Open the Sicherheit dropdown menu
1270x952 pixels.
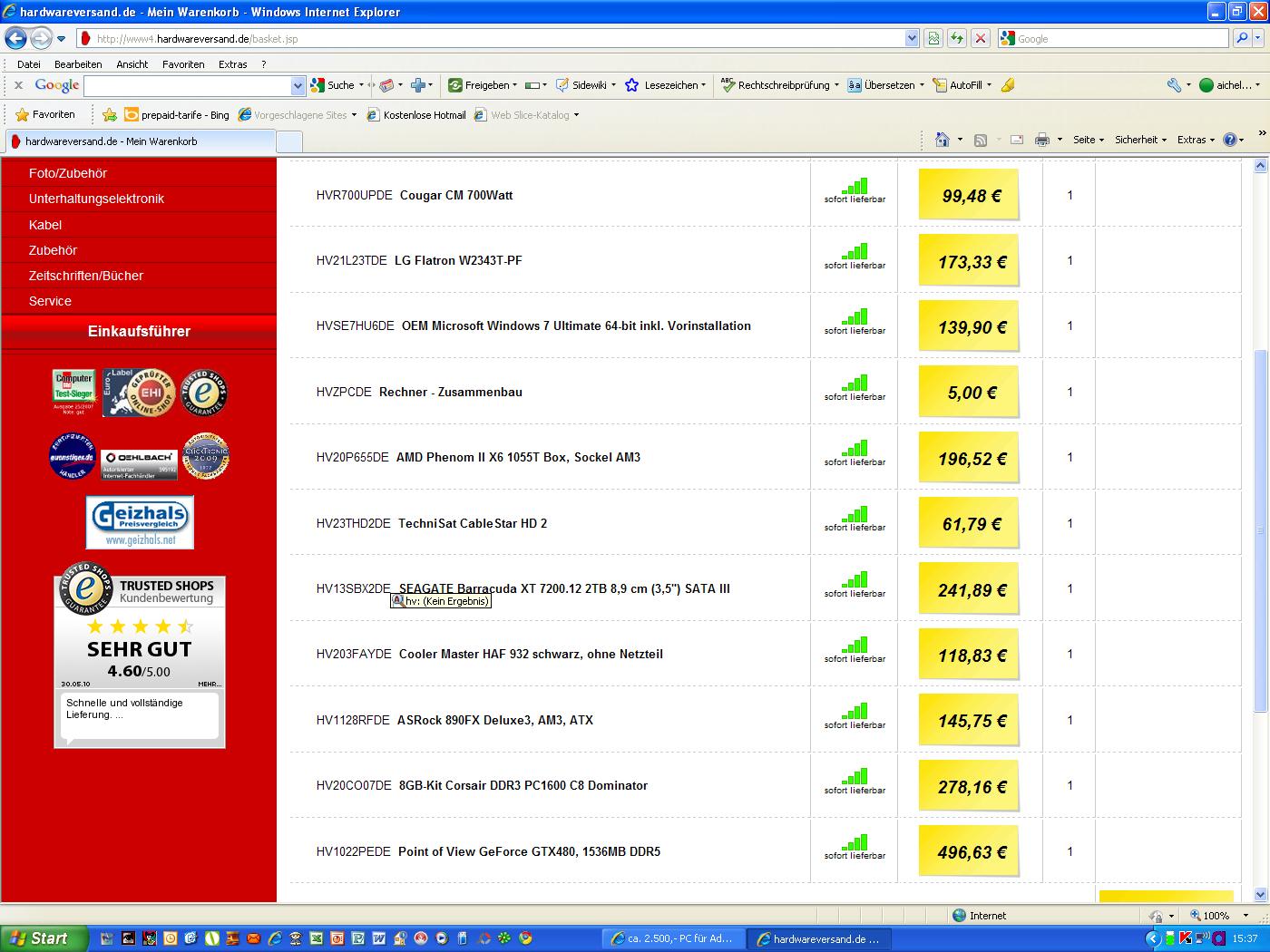pos(1140,140)
